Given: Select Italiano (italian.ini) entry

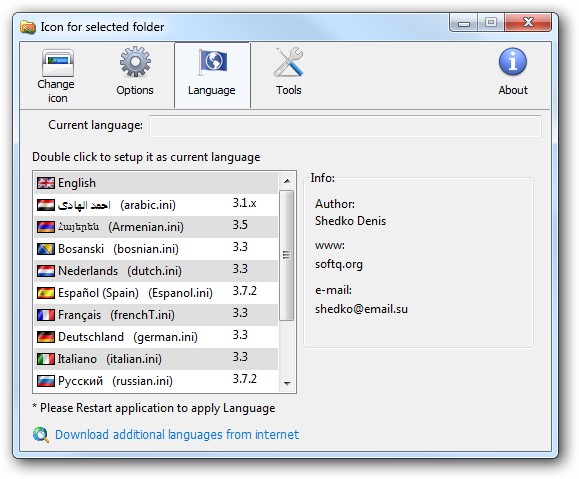Looking at the screenshot, I should pos(156,359).
